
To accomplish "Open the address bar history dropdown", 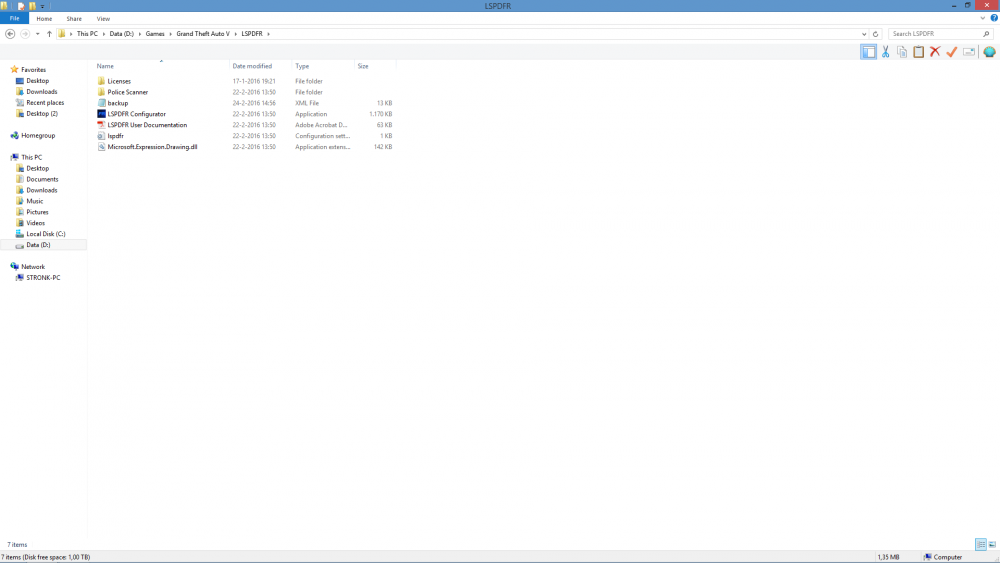I will pyautogui.click(x=864, y=34).
